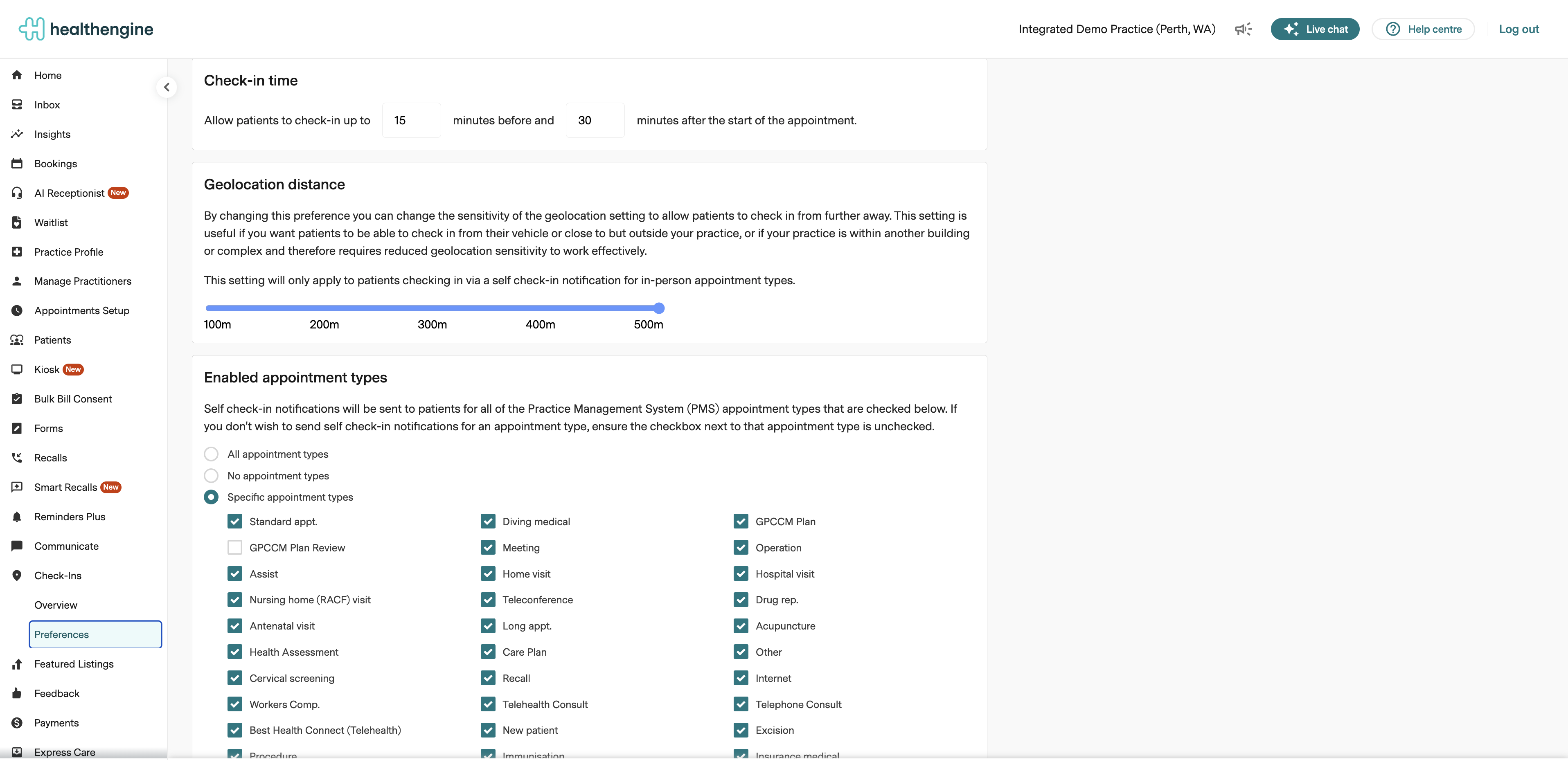Click the Manage Practitioners person icon
The width and height of the screenshot is (1568, 760).
[17, 281]
